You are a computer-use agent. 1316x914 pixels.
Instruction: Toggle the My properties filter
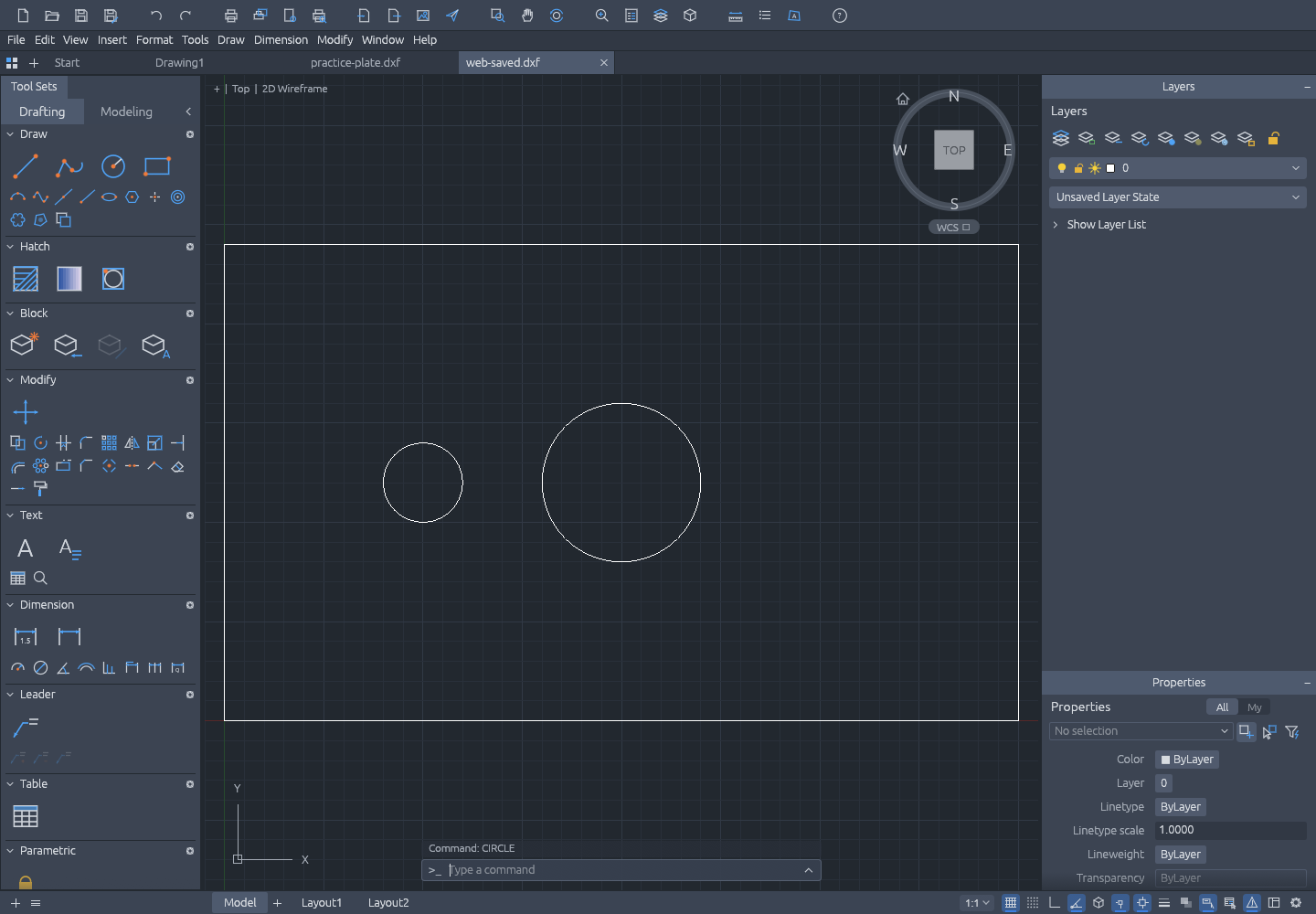1255,707
